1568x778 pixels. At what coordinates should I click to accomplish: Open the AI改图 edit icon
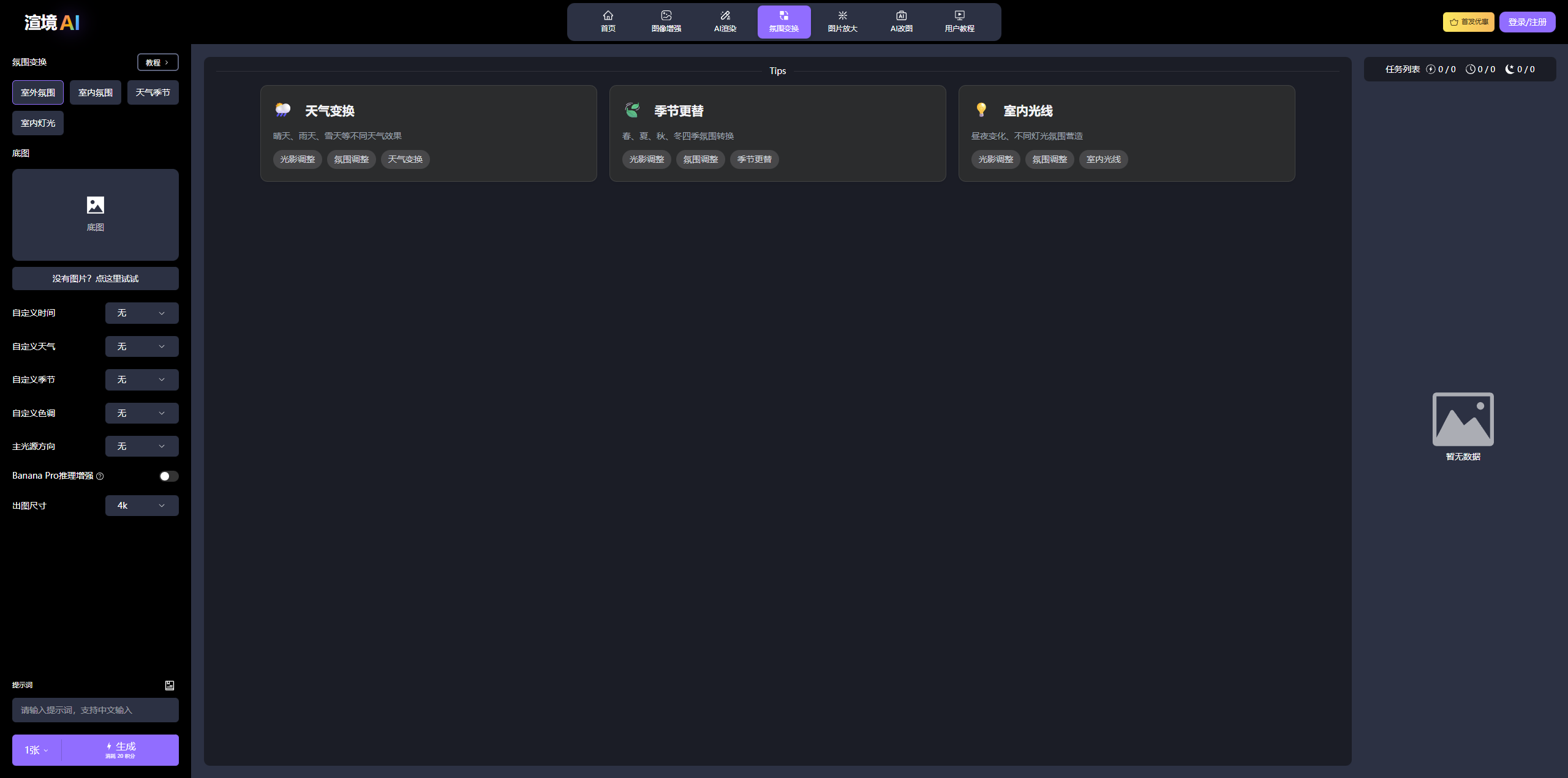901,16
